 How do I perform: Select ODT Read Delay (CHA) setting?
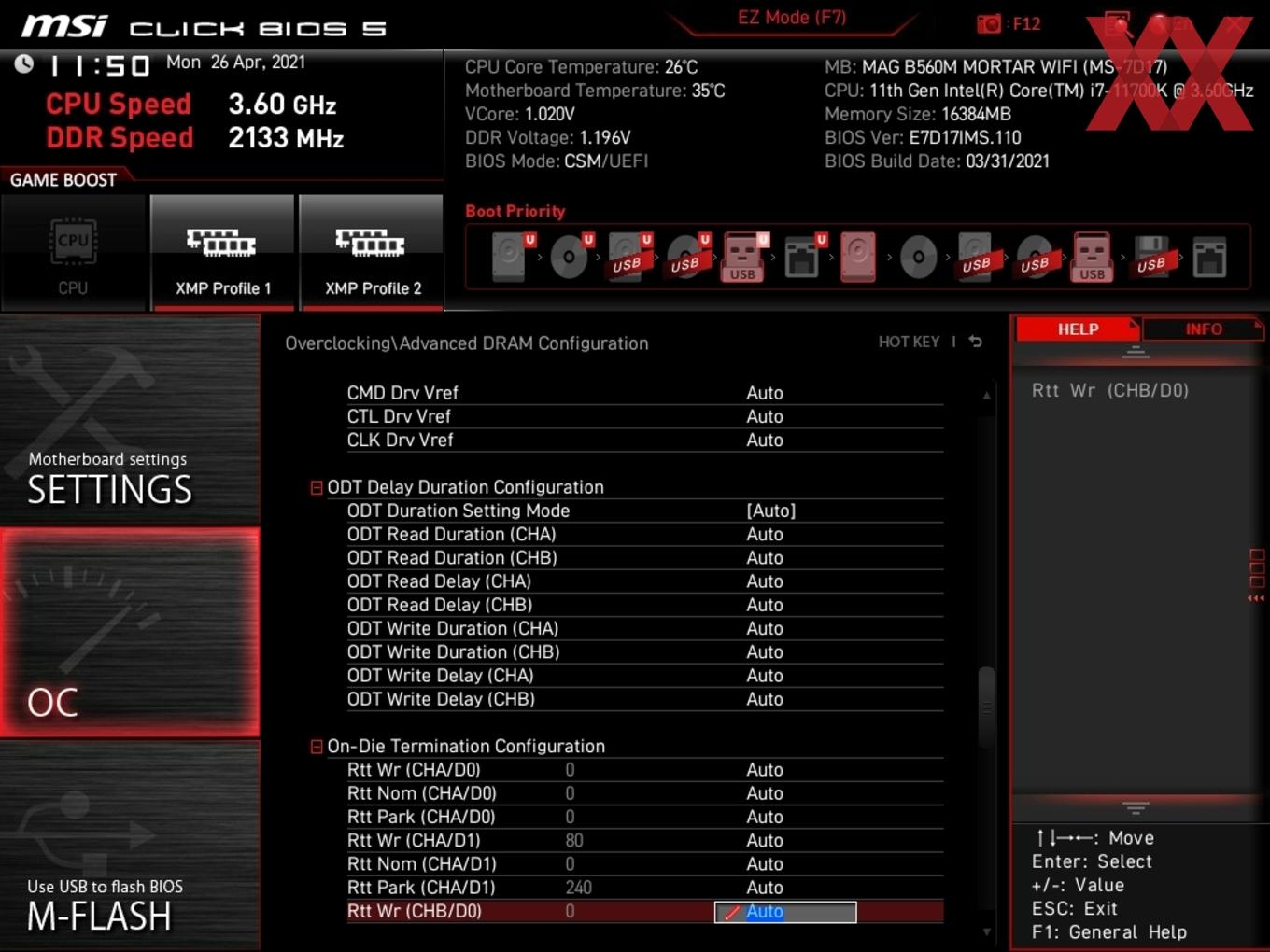click(x=644, y=581)
